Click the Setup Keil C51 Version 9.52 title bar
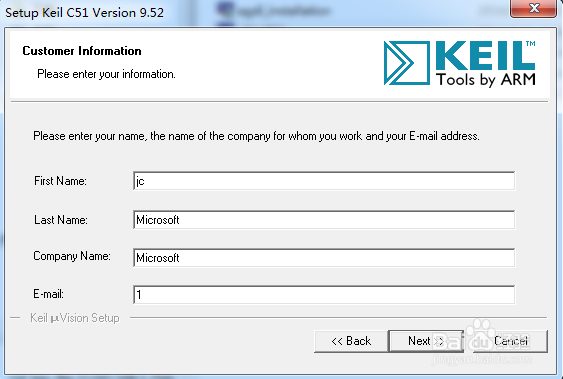Viewport: 563px width, 379px height. click(x=84, y=13)
